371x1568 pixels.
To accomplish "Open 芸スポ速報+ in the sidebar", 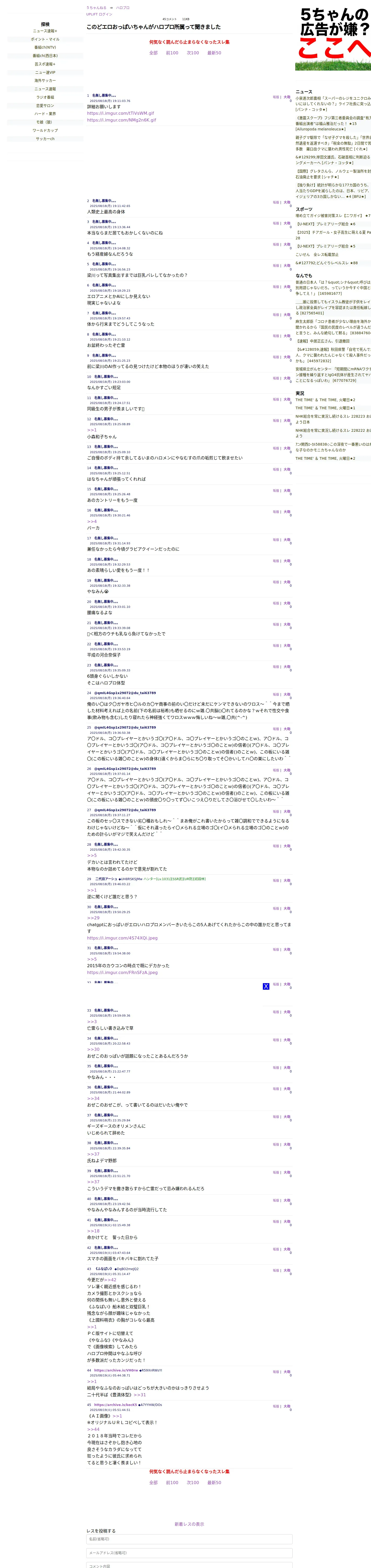I will [45, 64].
